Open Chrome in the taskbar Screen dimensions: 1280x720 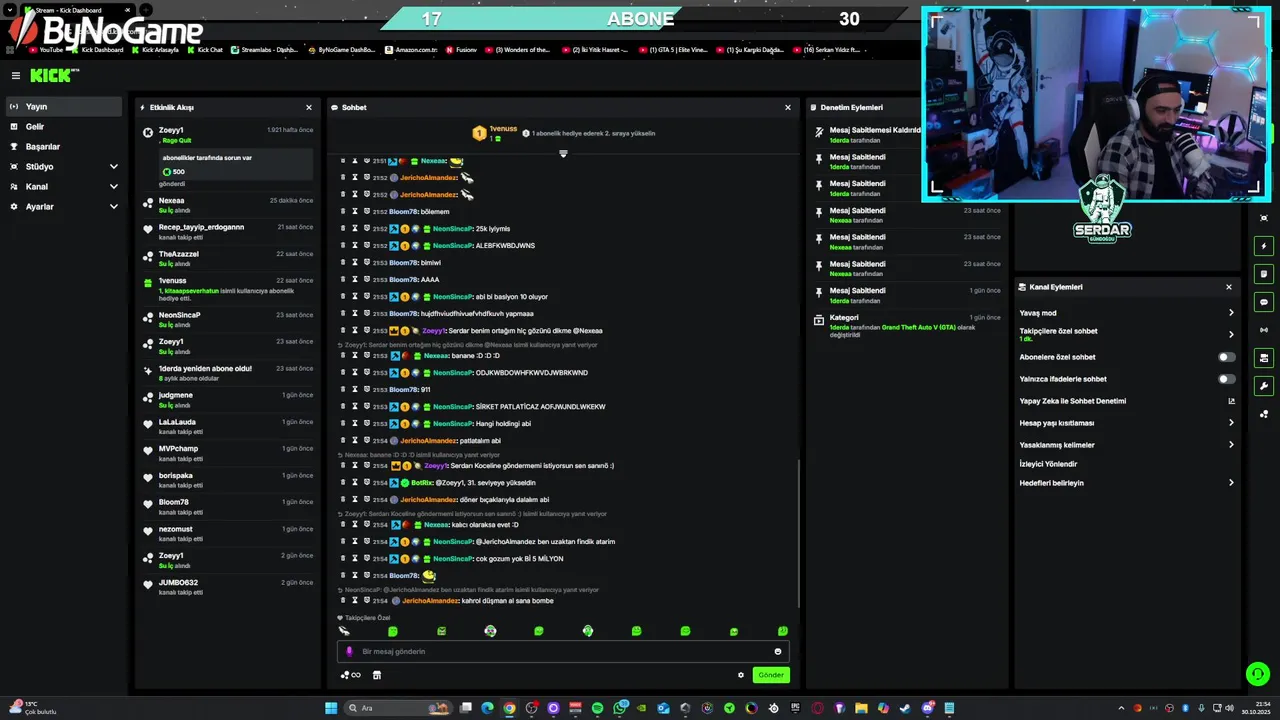coord(509,708)
